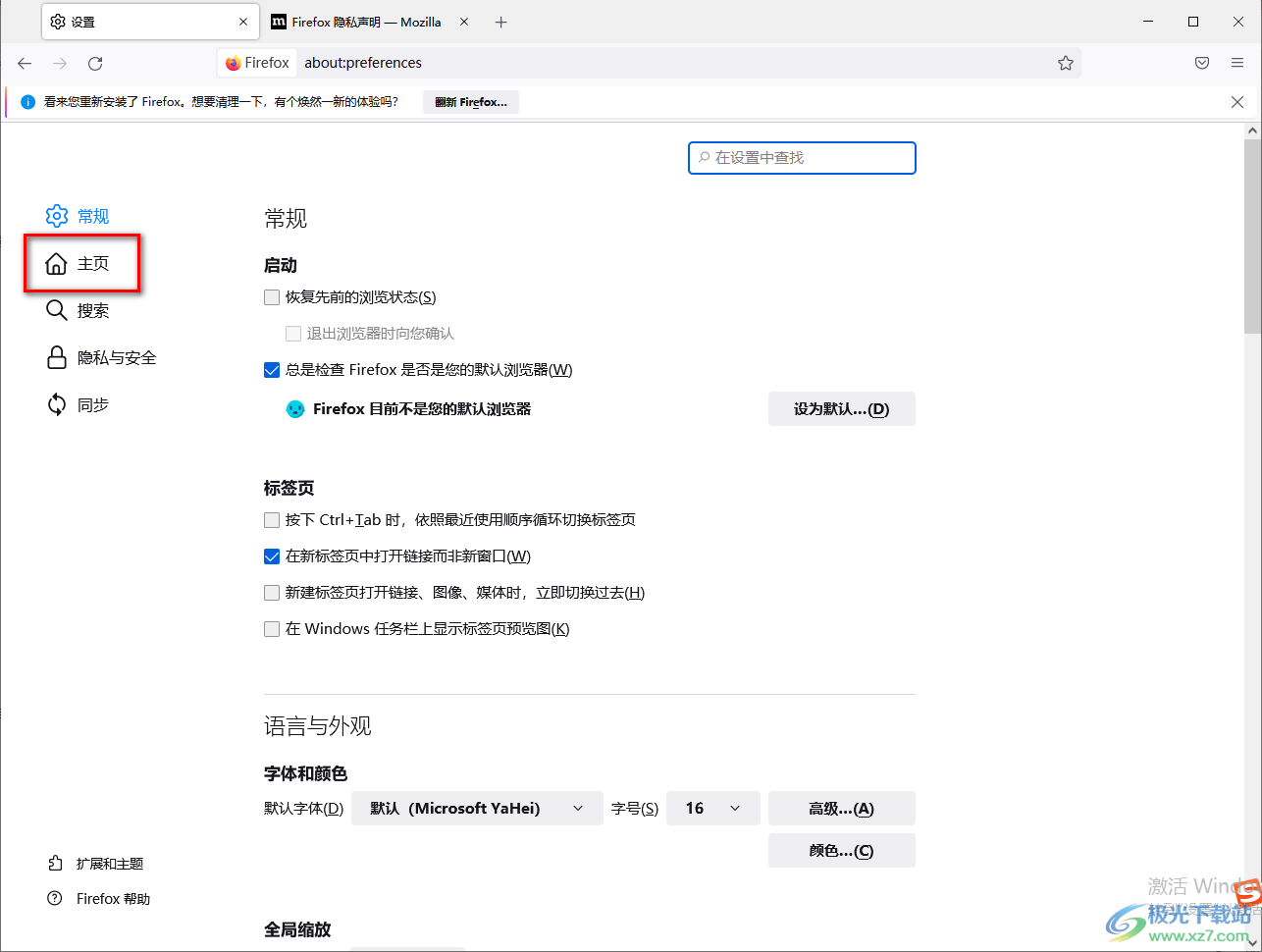
Task: Expand the 字号 16 dropdown
Action: point(713,809)
